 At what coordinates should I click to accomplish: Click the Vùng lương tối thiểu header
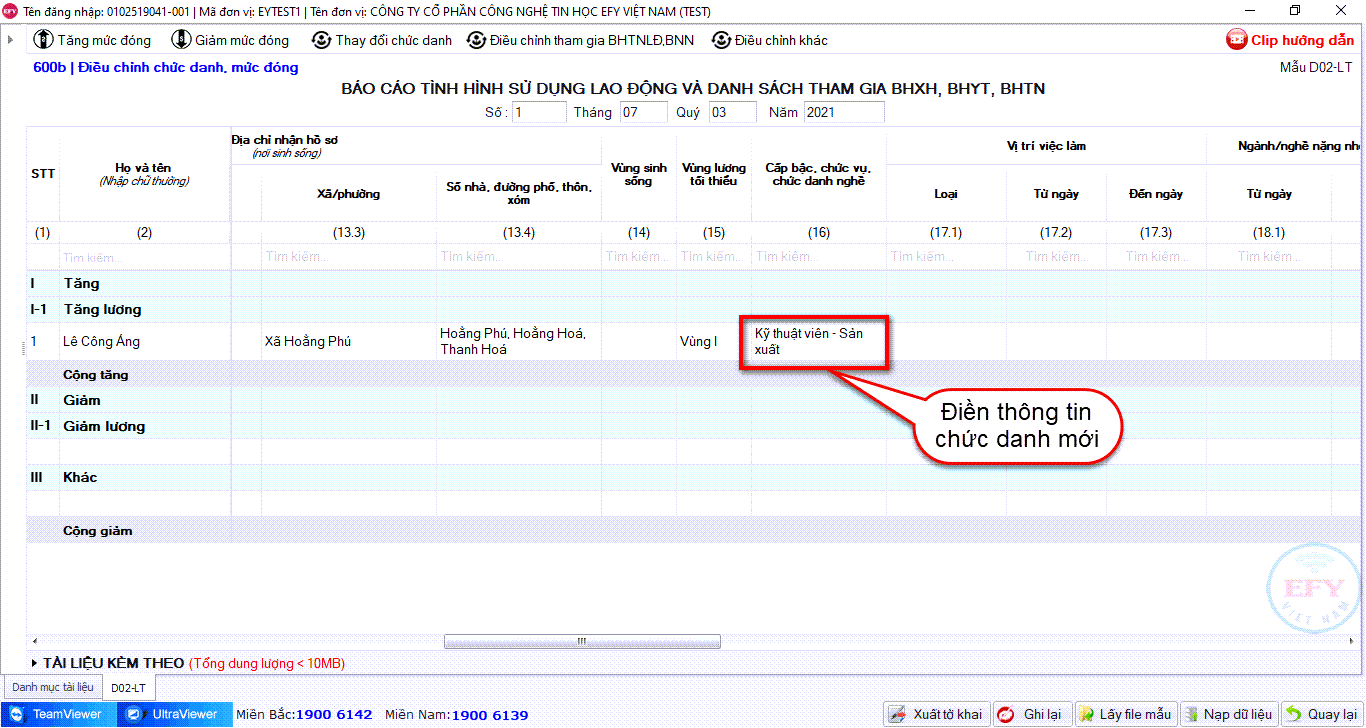713,174
